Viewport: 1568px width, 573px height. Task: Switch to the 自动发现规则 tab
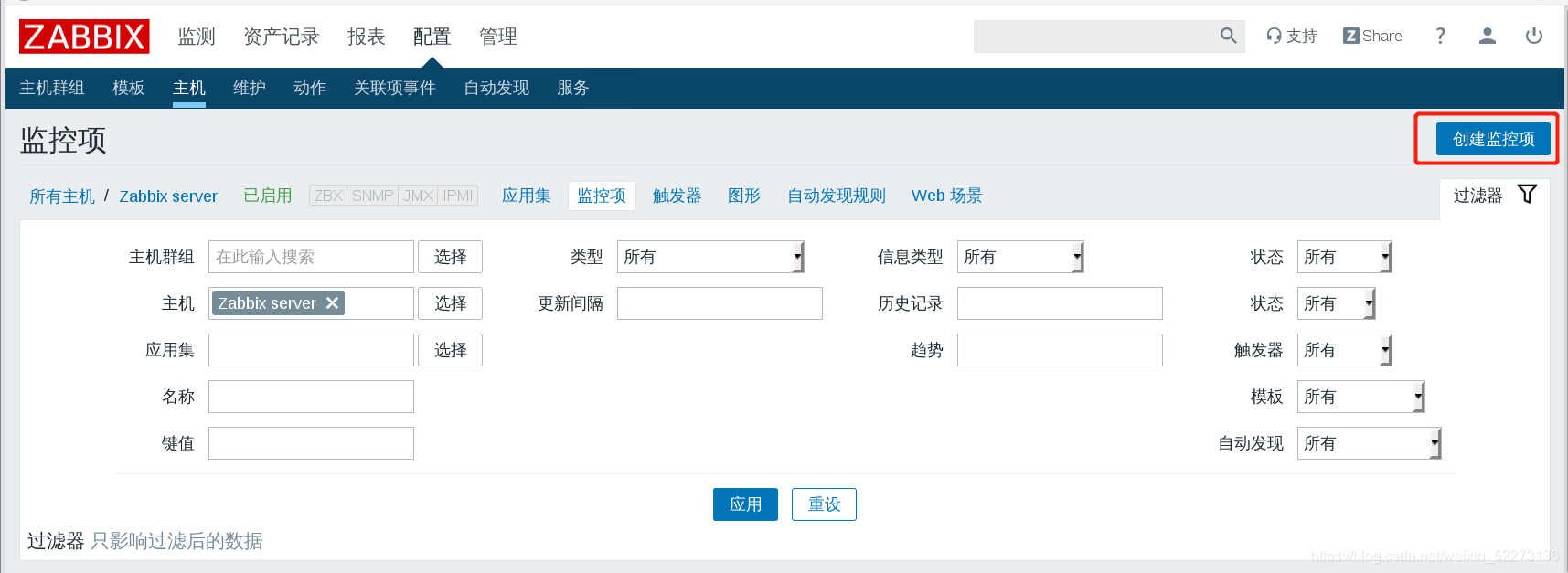point(837,196)
